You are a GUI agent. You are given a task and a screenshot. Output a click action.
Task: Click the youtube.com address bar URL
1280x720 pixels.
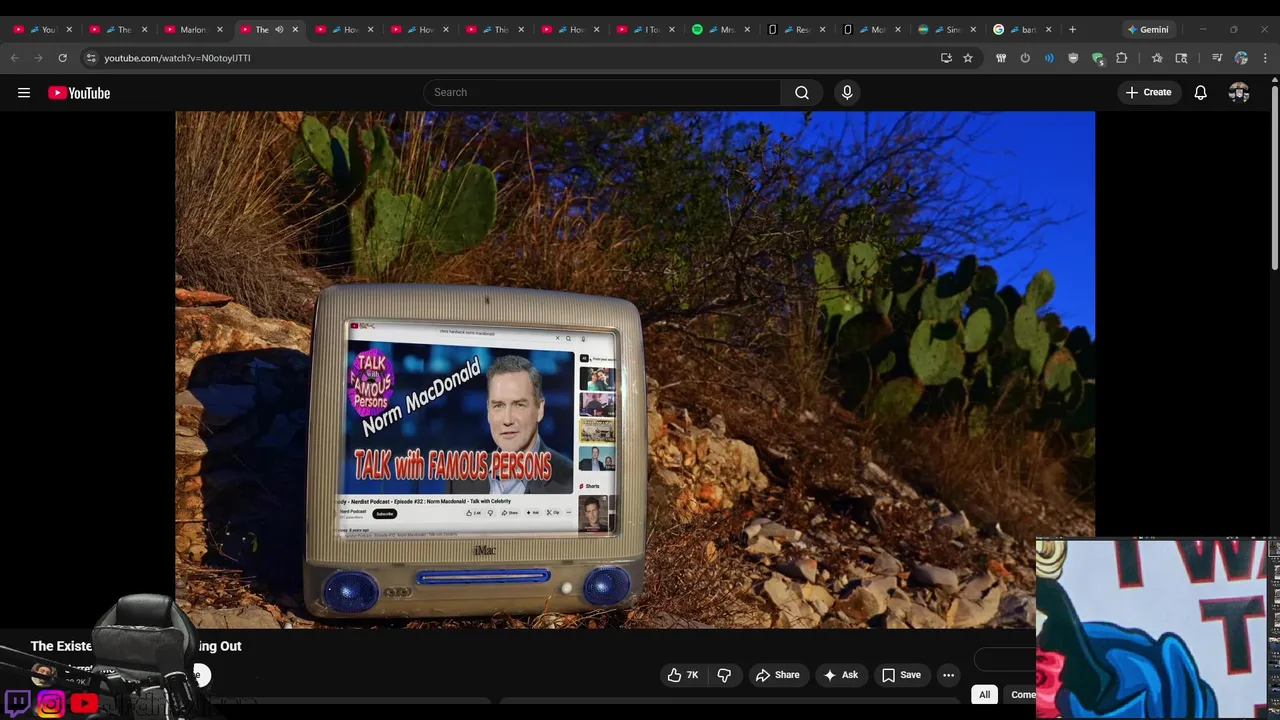178,58
